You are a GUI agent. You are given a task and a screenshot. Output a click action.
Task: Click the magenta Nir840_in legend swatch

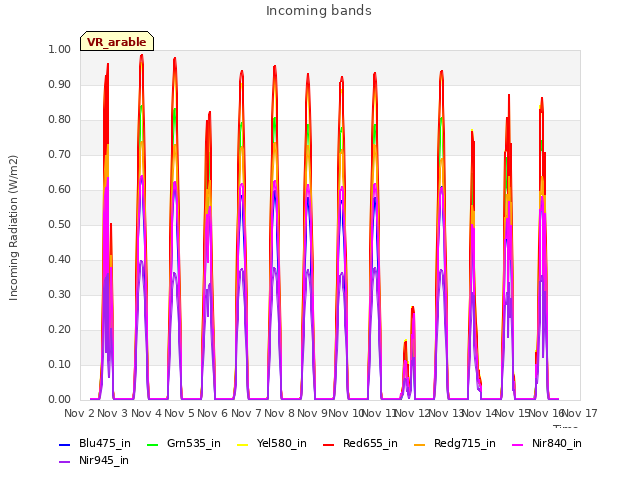[x=518, y=444]
